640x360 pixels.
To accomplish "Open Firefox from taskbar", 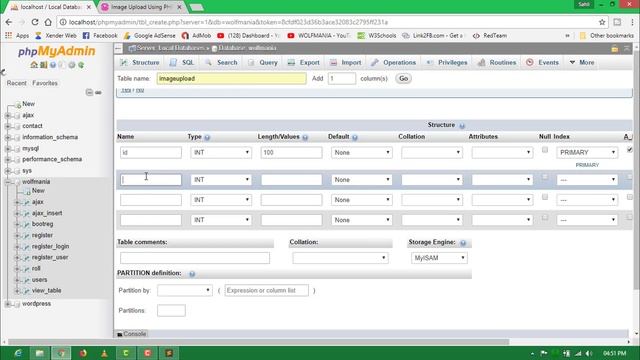I will pos(83,353).
